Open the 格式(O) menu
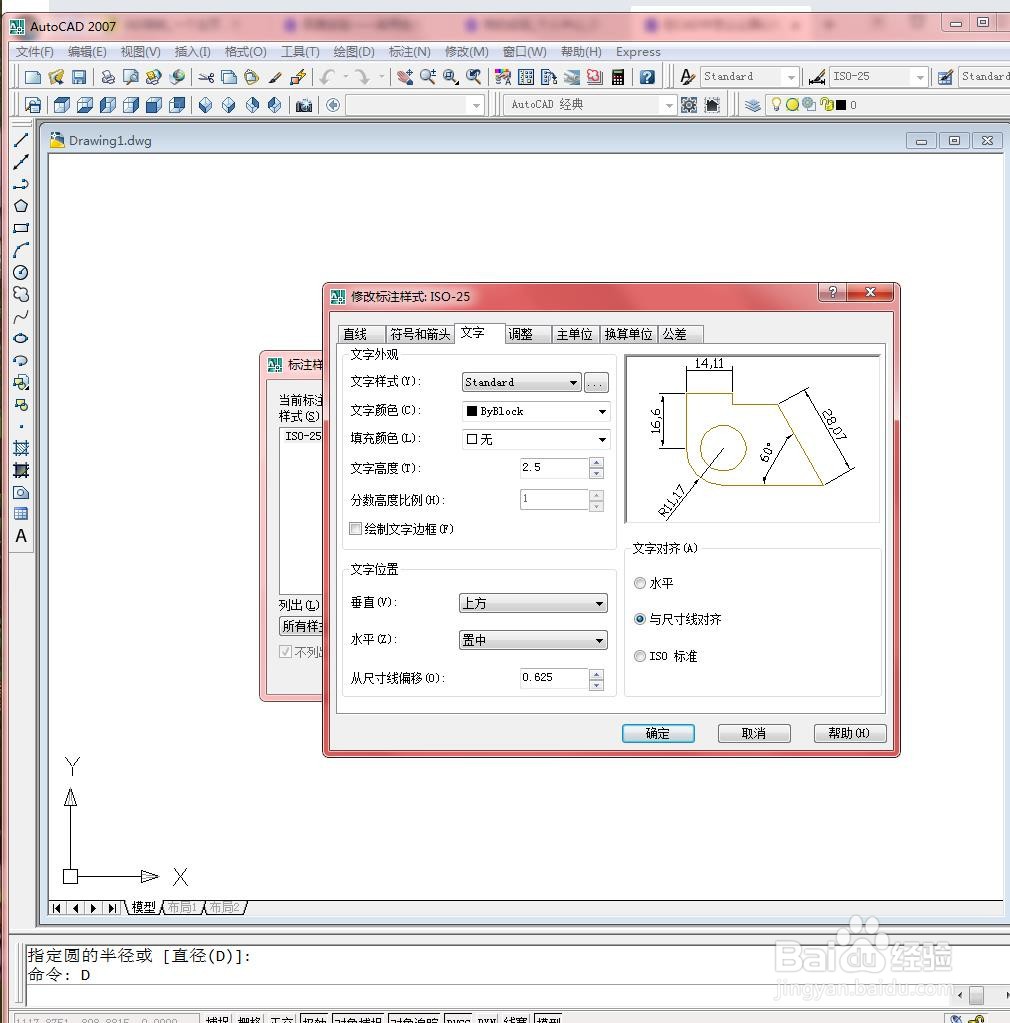 coord(245,52)
